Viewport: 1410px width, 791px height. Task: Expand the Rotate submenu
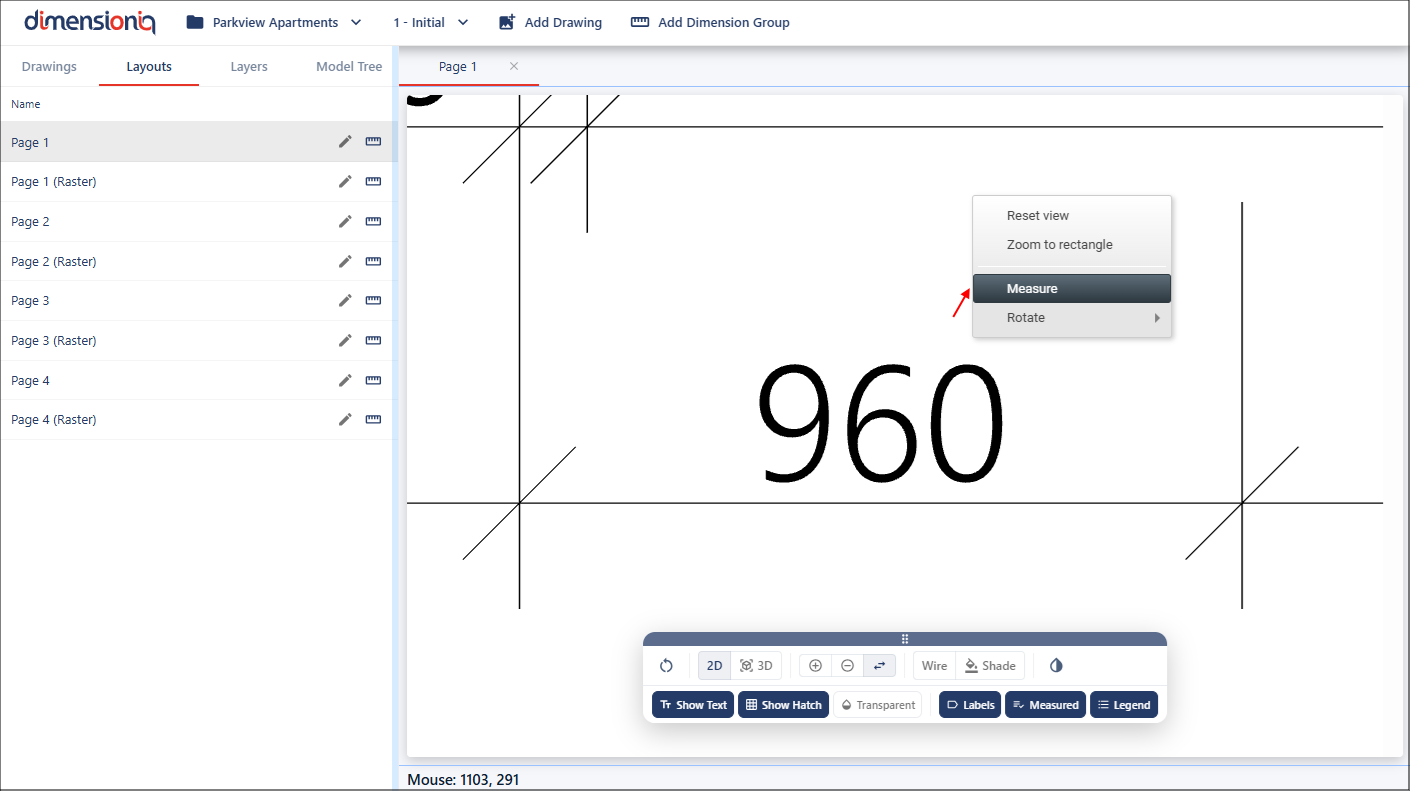[x=1071, y=318]
